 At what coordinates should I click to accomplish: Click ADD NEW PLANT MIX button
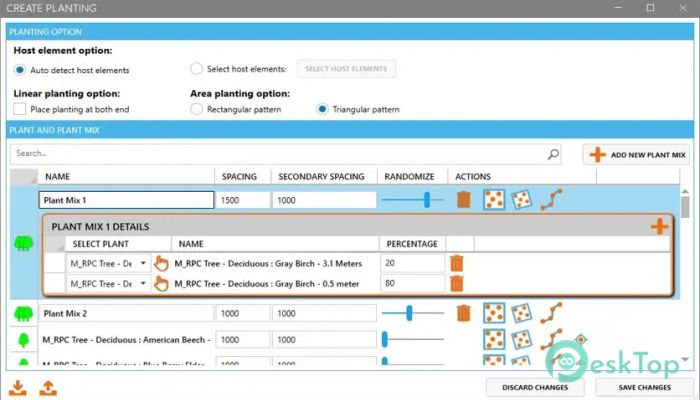[x=636, y=154]
